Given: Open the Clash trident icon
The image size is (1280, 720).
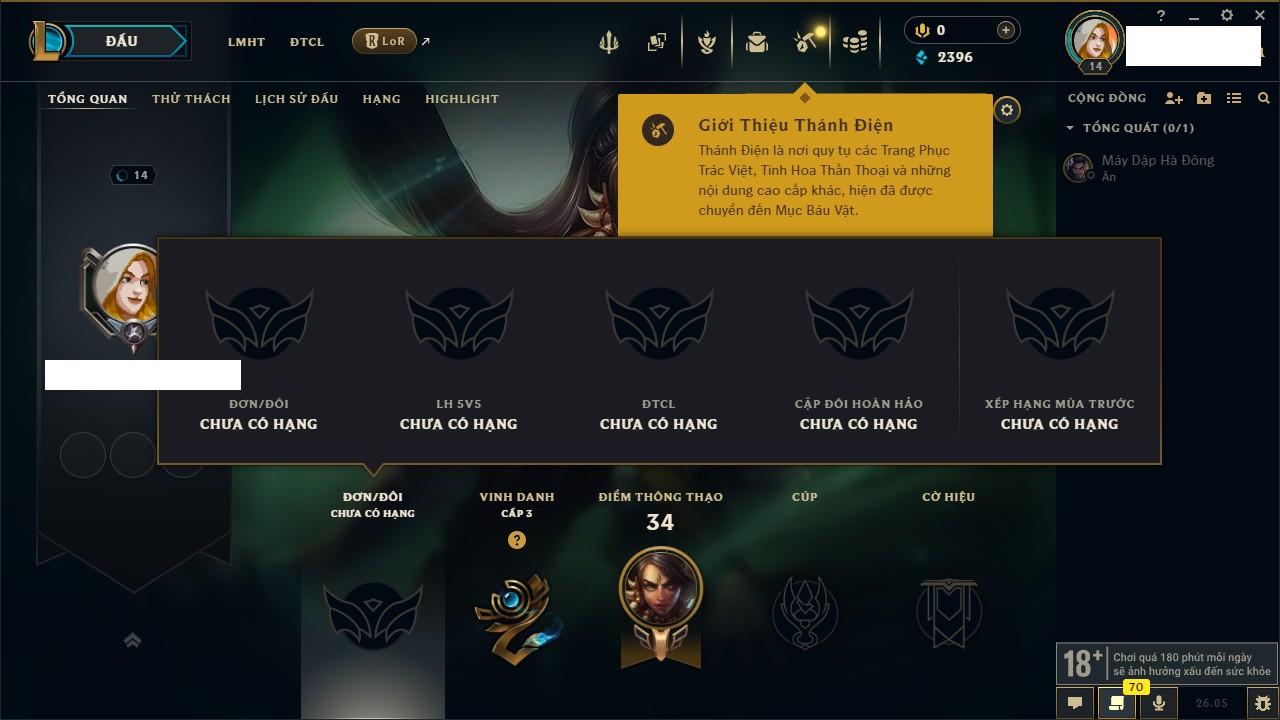Looking at the screenshot, I should point(608,42).
